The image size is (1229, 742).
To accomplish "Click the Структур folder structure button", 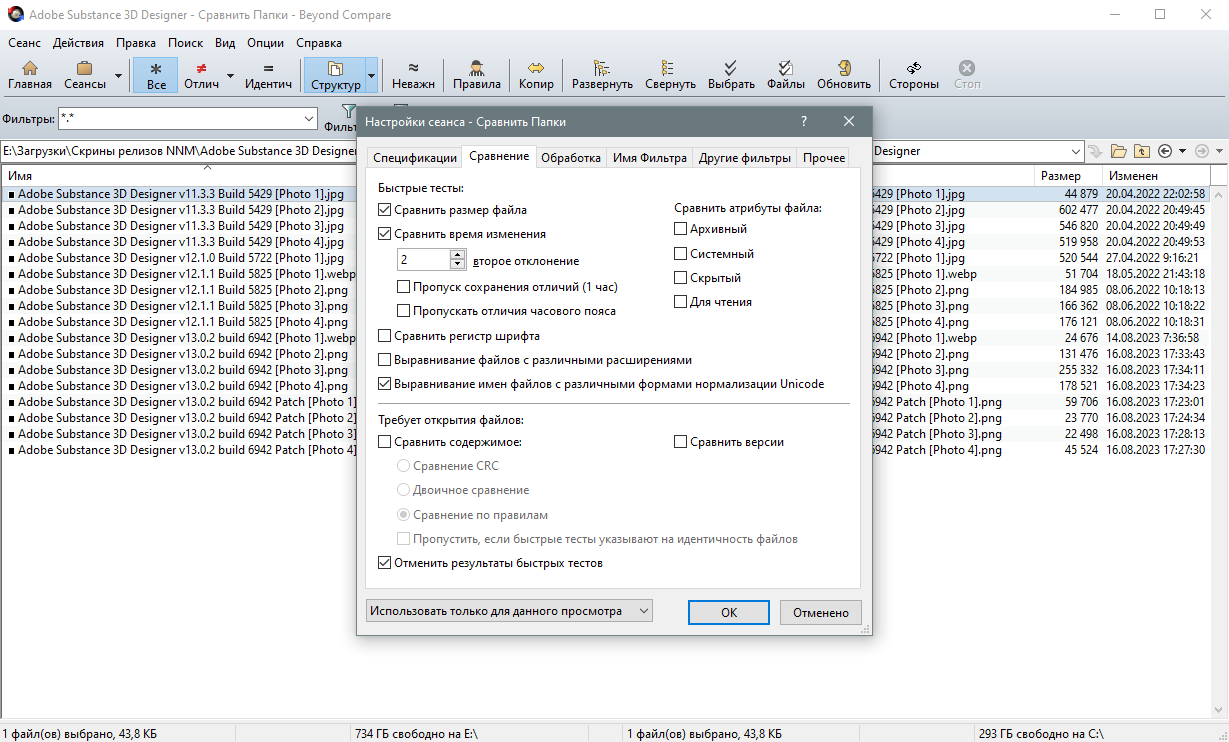I will click(335, 75).
